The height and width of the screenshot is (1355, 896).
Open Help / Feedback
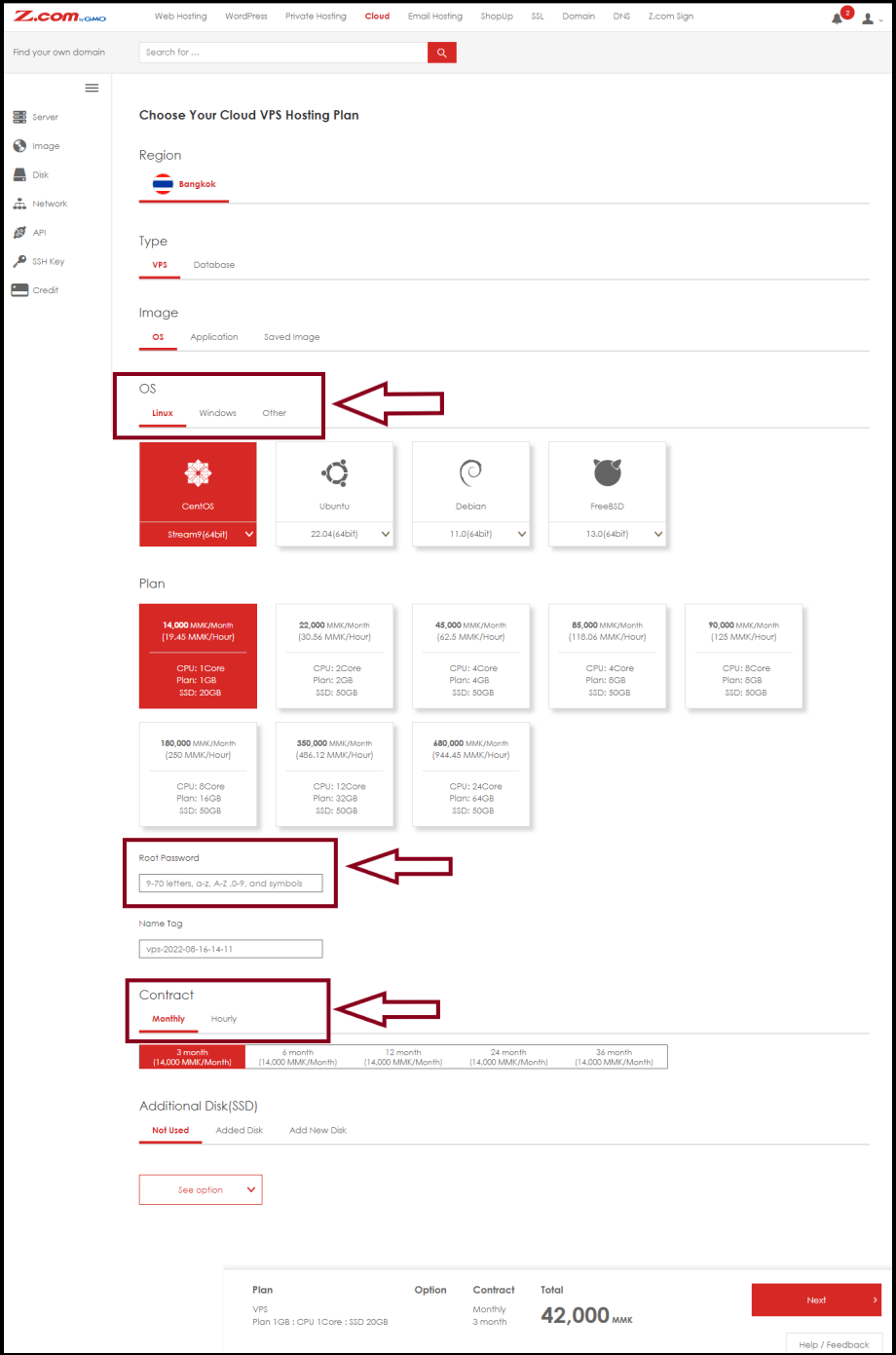coord(834,1343)
